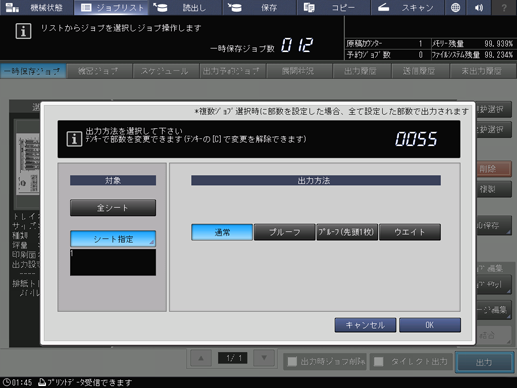Switch to the スキャン scan screen
This screenshot has height=388, width=517.
pos(407,7)
